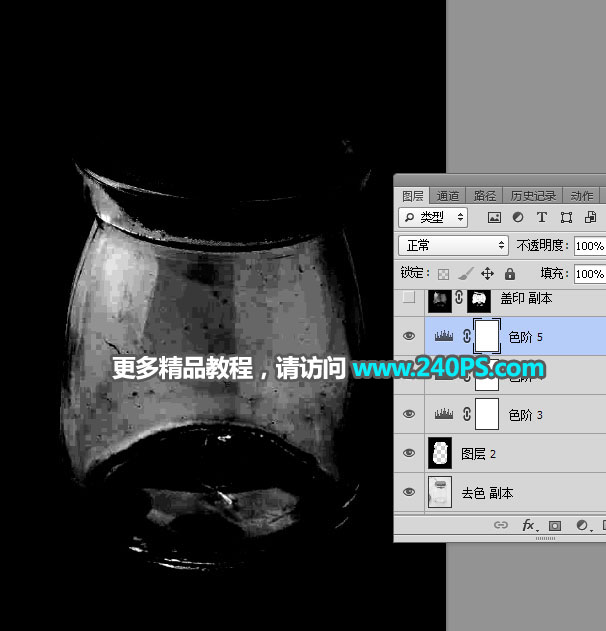Viewport: 606px width, 631px height.
Task: Select the layer named 去色 副本
Action: click(487, 493)
